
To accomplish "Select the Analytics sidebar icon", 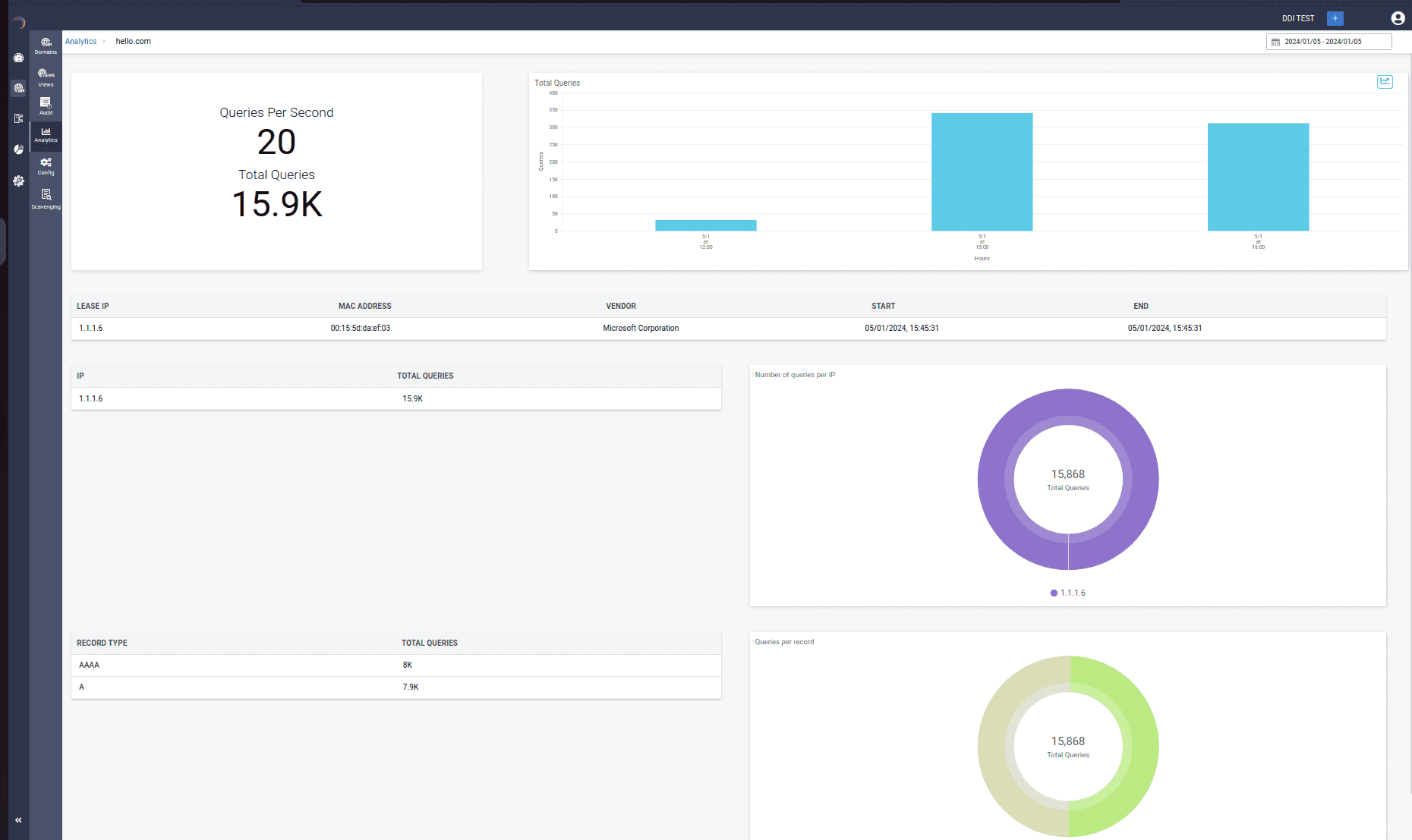I will pyautogui.click(x=46, y=134).
